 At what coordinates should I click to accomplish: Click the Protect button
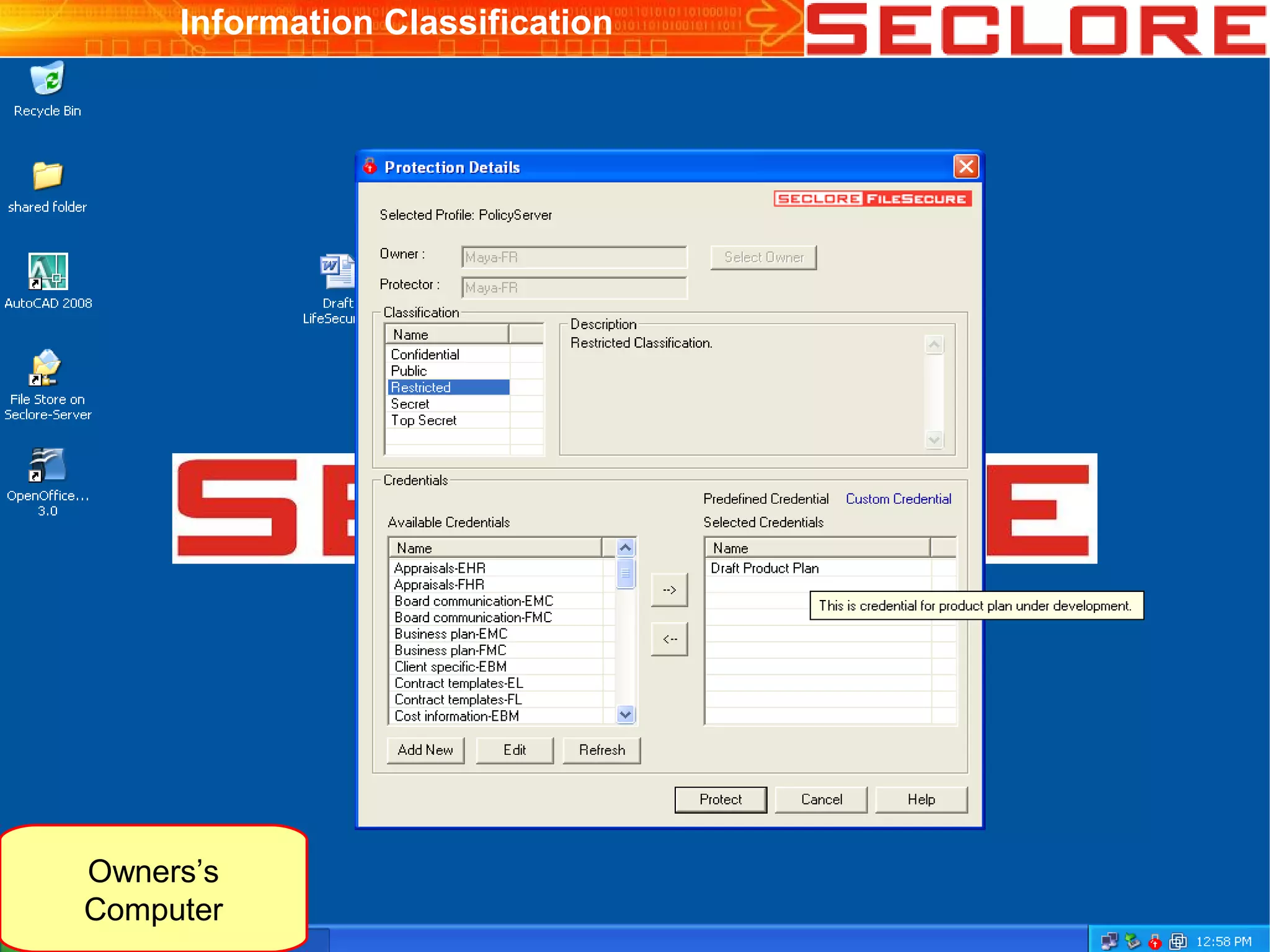(721, 800)
